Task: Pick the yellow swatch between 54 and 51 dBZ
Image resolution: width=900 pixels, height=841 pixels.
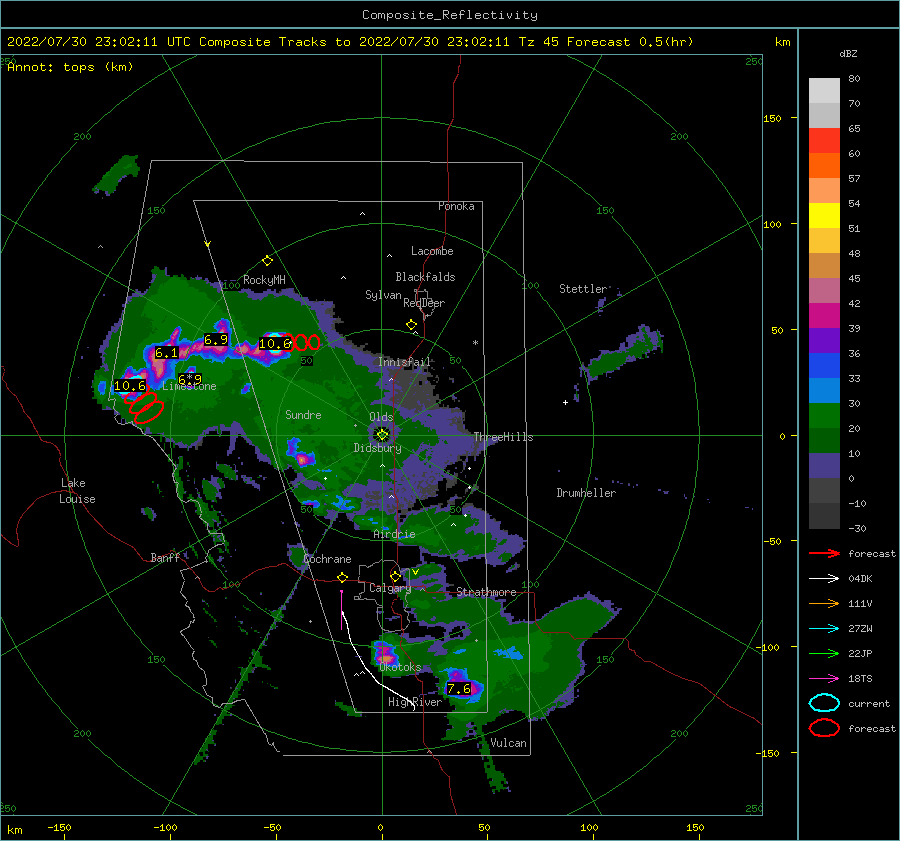Action: pyautogui.click(x=824, y=215)
